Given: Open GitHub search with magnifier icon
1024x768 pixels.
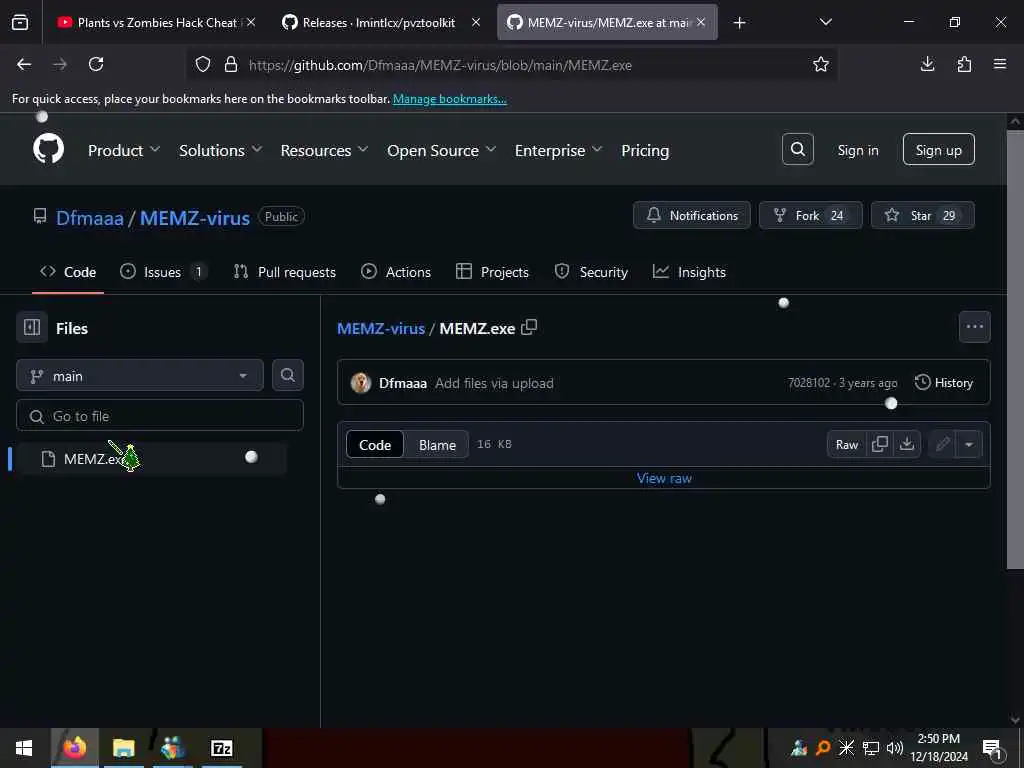Looking at the screenshot, I should 797,150.
